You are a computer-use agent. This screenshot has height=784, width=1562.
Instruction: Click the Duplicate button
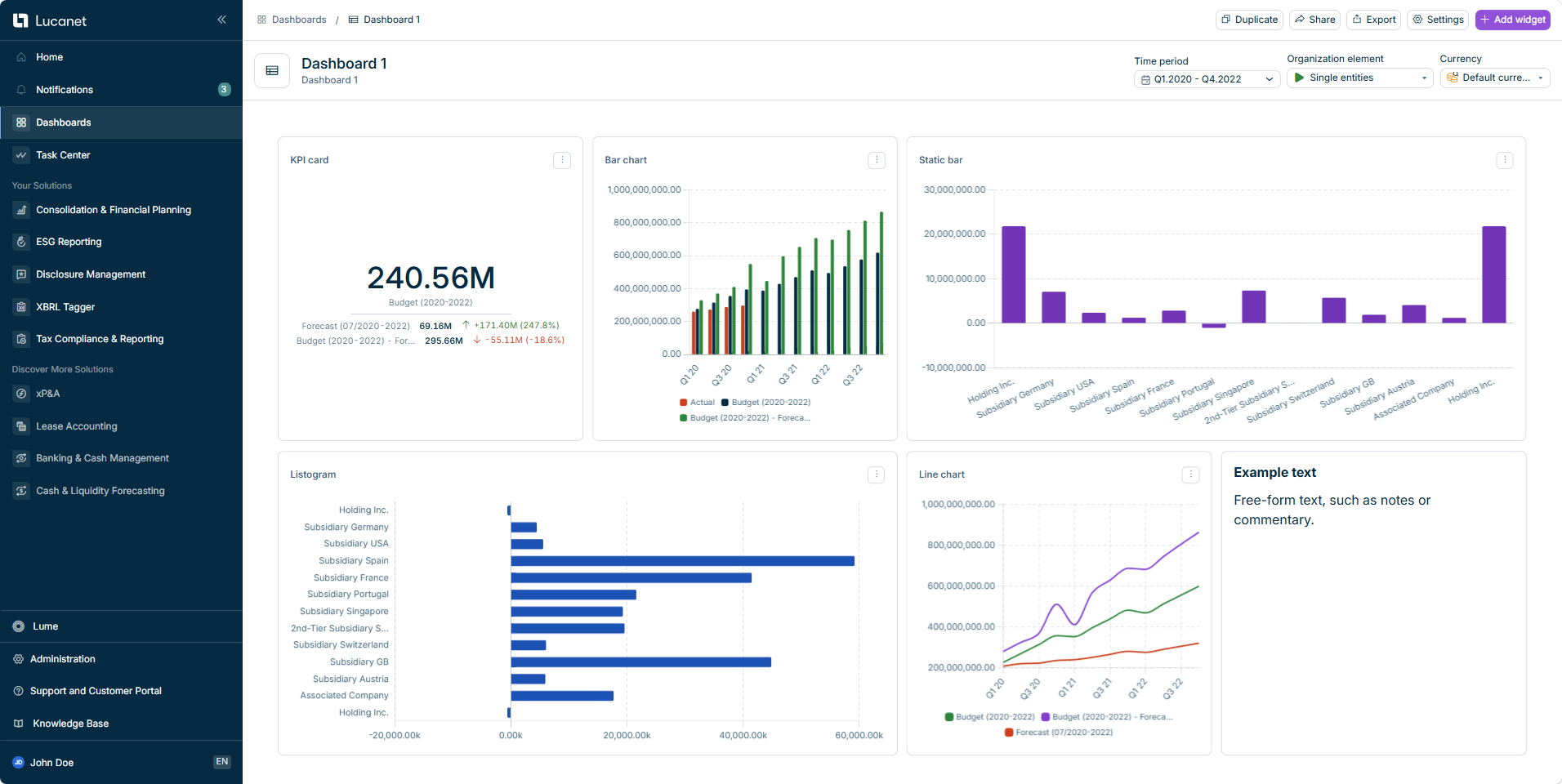[x=1249, y=20]
